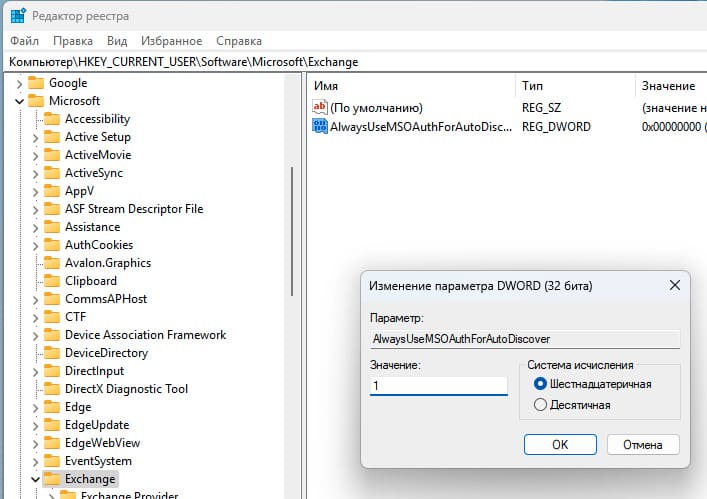Click the (По умолчанию) string value icon
Image resolution: width=707 pixels, height=499 pixels.
click(320, 107)
